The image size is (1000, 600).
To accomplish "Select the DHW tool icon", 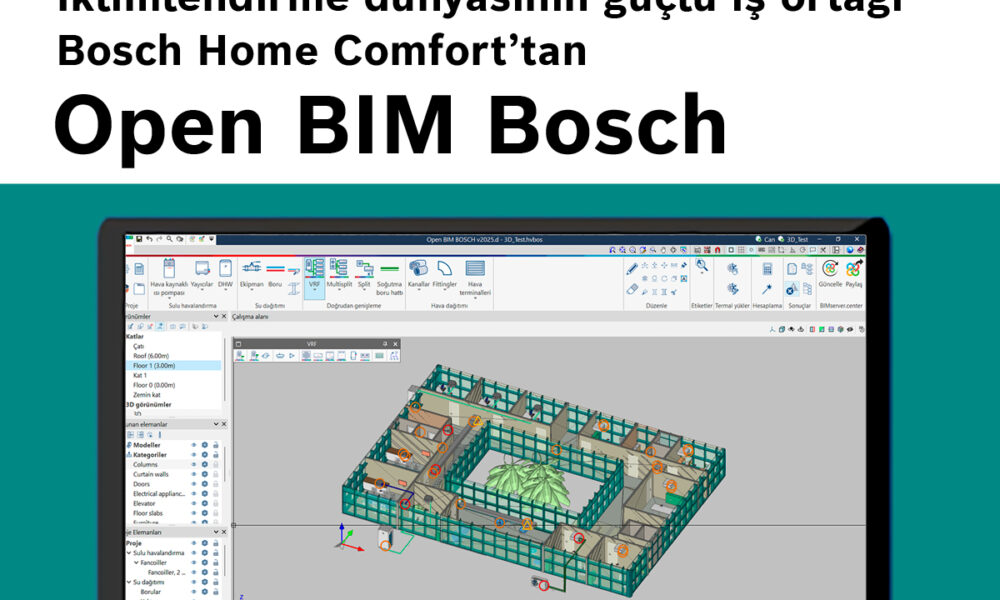I will click(225, 272).
